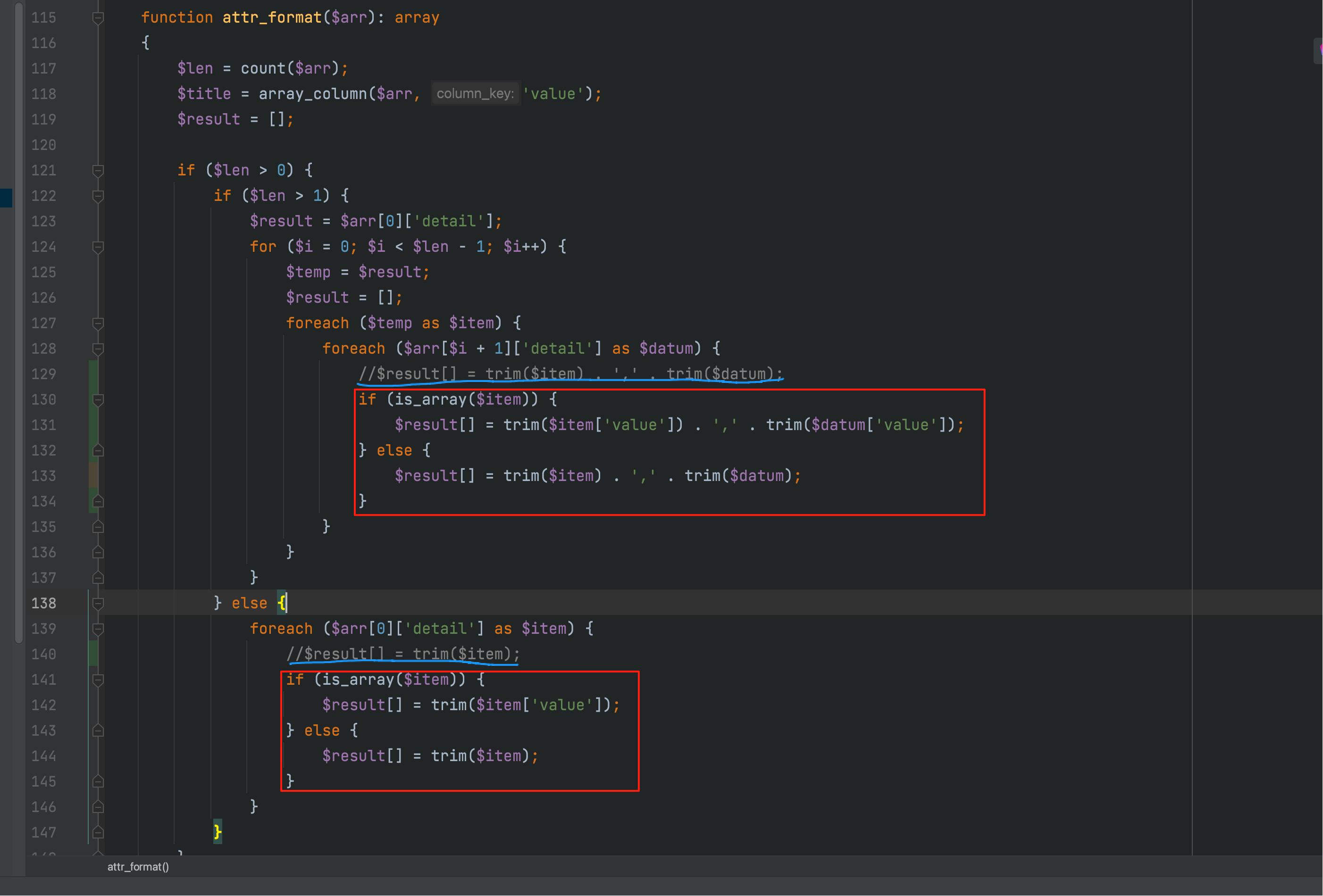Click the attr_format() breadcrumb
The width and height of the screenshot is (1323, 896).
point(138,866)
